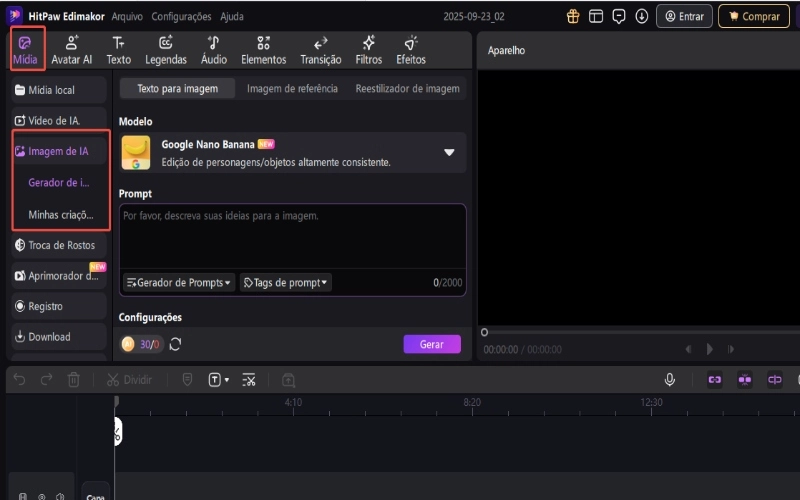Open the Download section in sidebar
This screenshot has height=500, width=800.
[x=59, y=337]
